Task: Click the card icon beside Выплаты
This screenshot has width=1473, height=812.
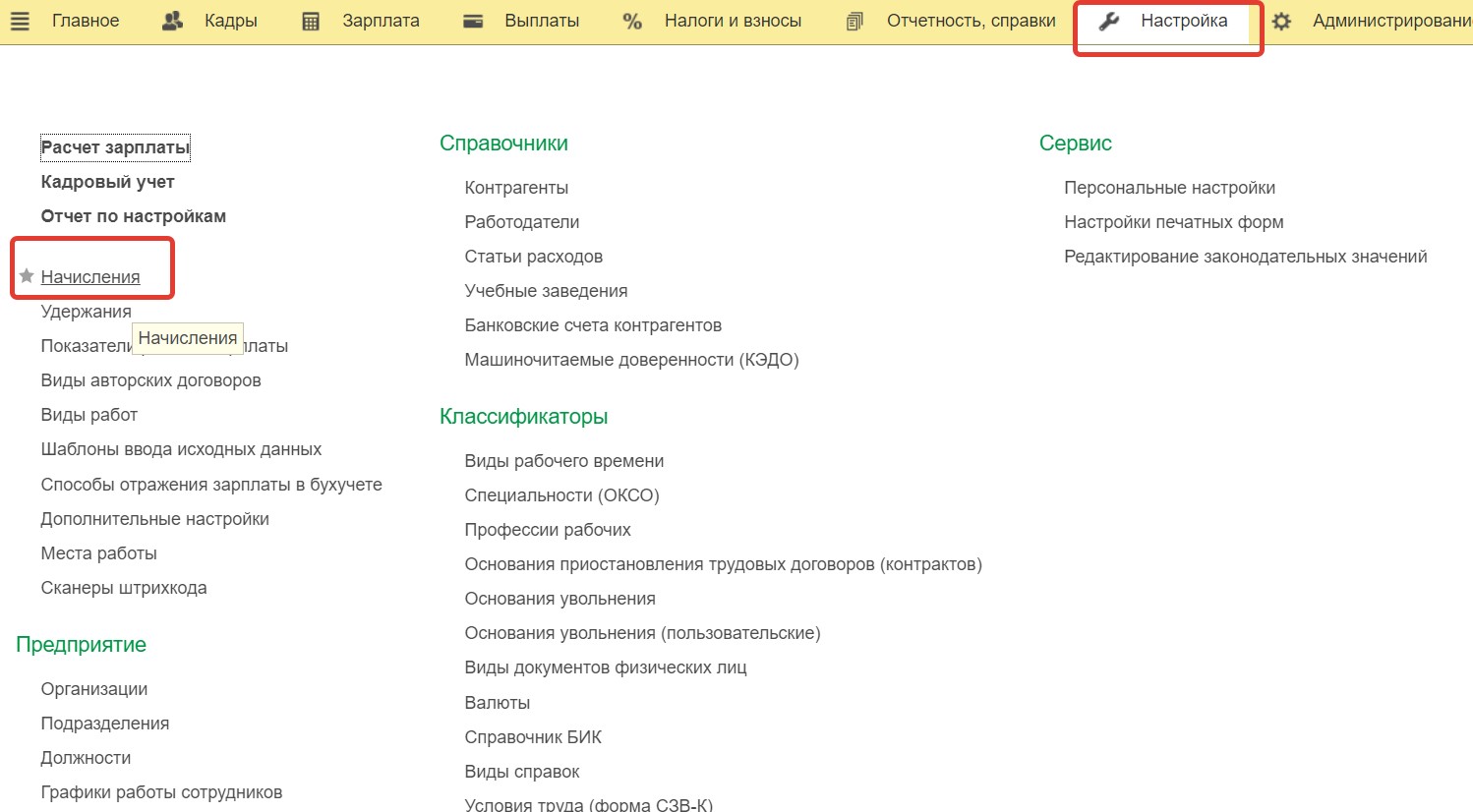Action: point(473,21)
